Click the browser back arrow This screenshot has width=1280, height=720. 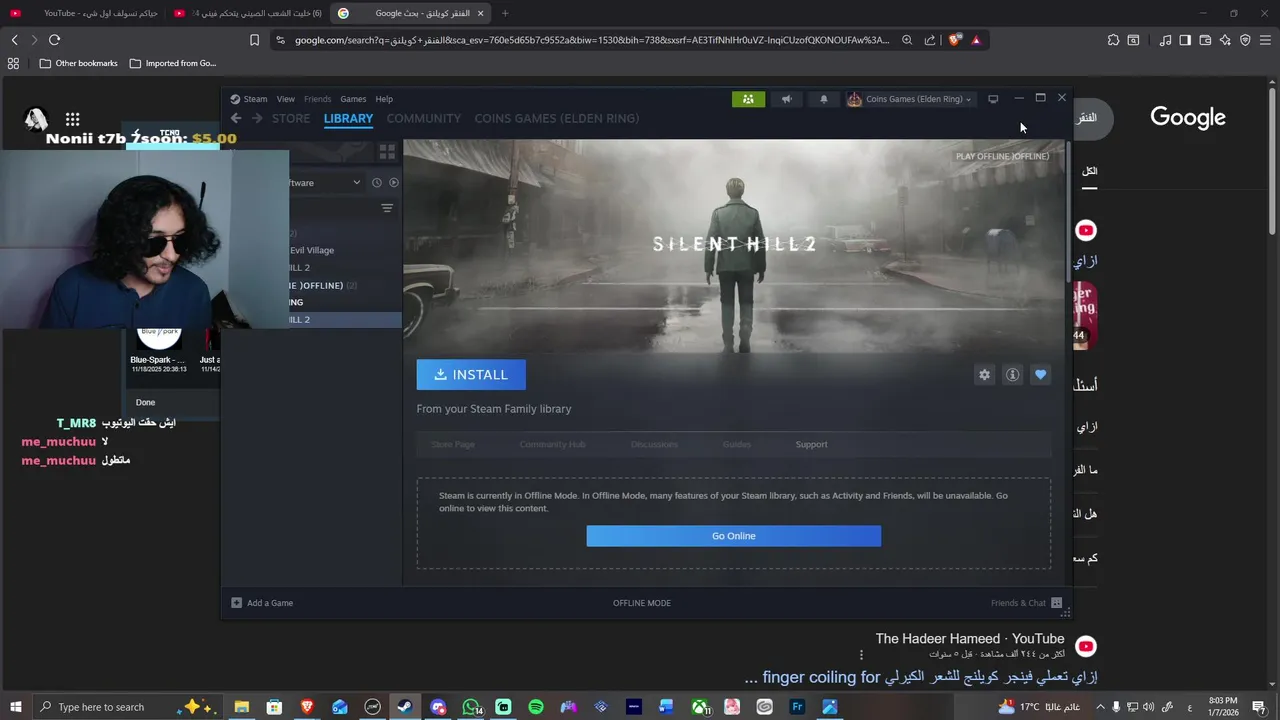14,40
